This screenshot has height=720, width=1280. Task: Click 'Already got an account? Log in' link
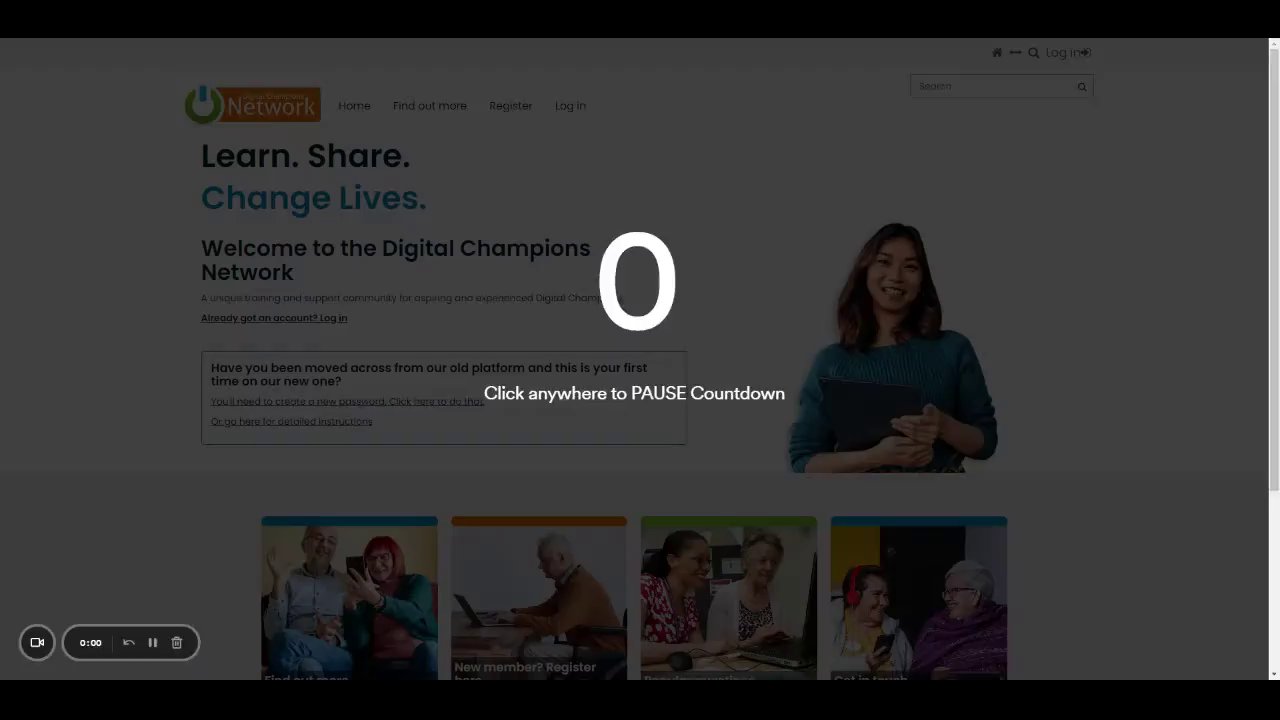click(274, 318)
